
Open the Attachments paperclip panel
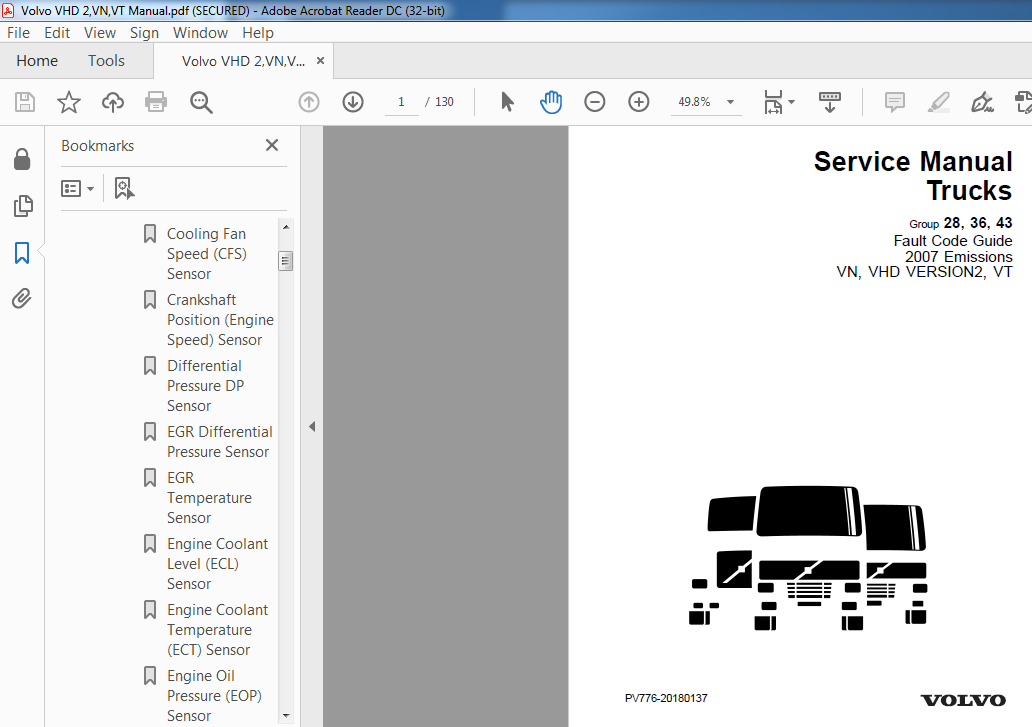22,299
